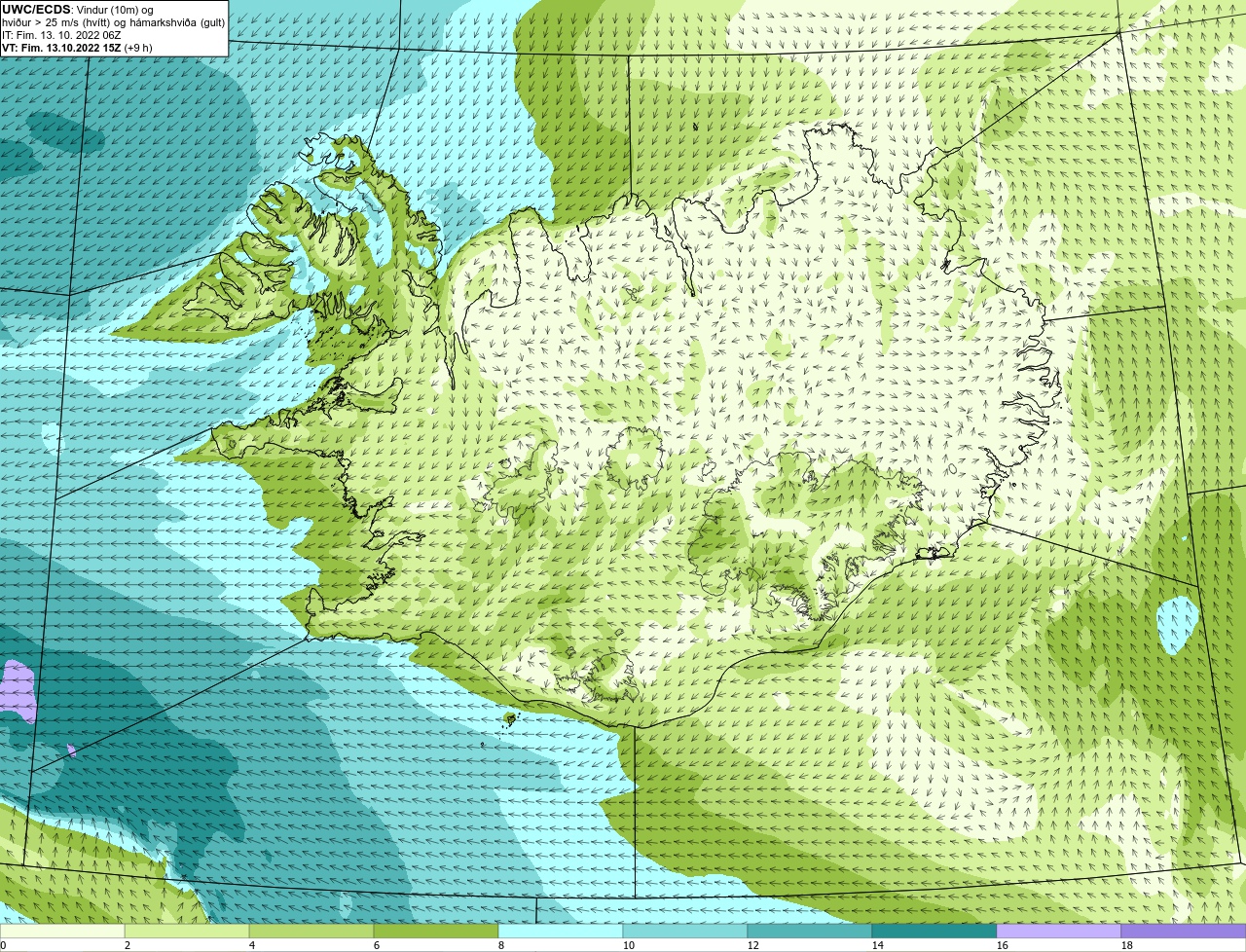This screenshot has width=1246, height=952.
Task: Click the 'VT: Fim. 13.10.2022 15Z (+9 h)' line
Action: click(x=77, y=48)
